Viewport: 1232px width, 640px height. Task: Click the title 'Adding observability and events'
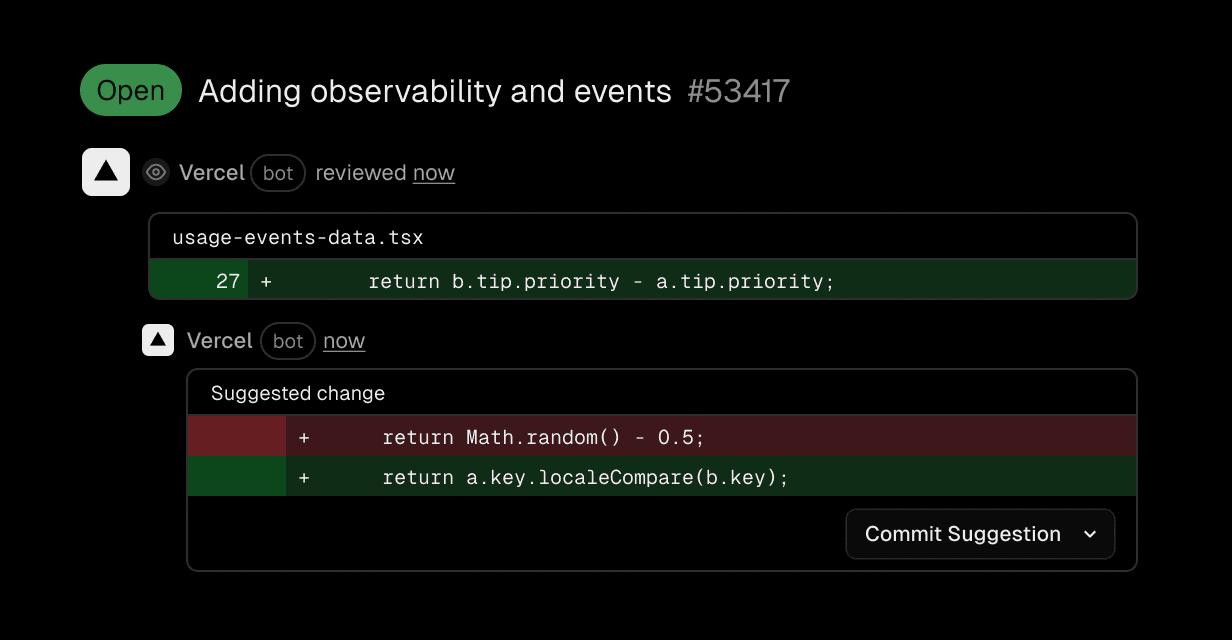pos(435,91)
